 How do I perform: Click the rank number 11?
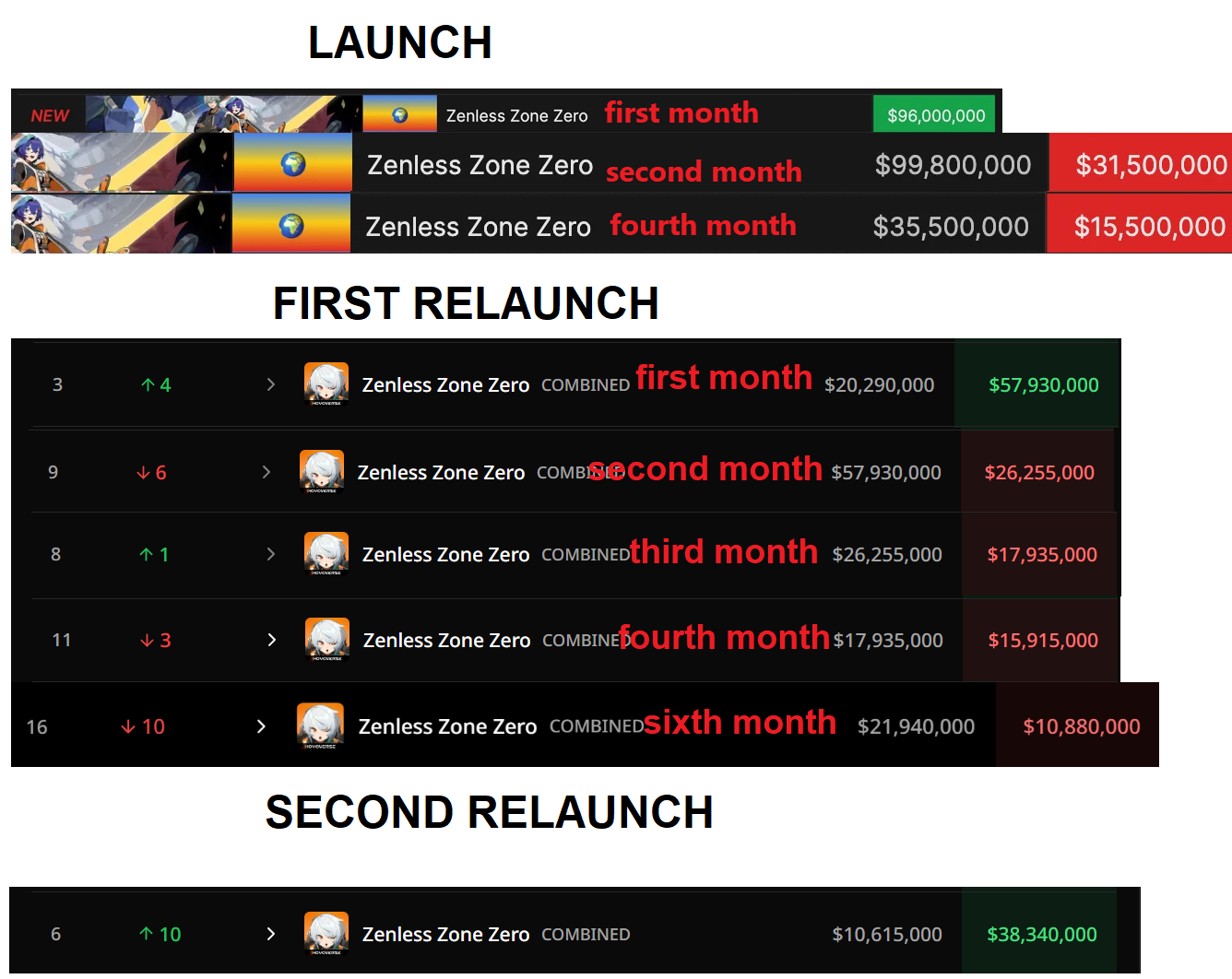coord(62,640)
